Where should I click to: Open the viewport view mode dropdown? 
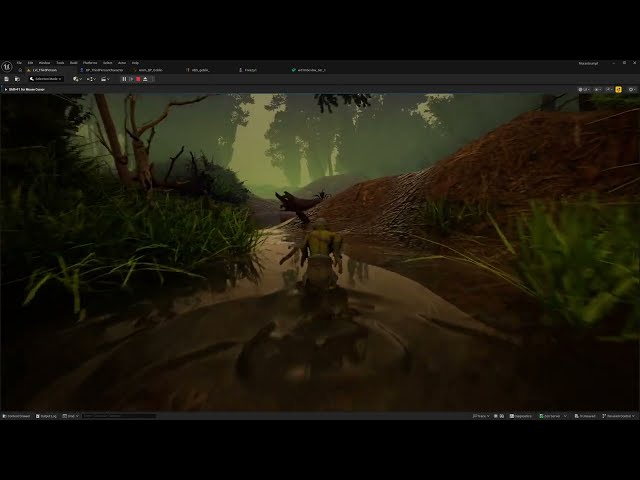coord(584,89)
